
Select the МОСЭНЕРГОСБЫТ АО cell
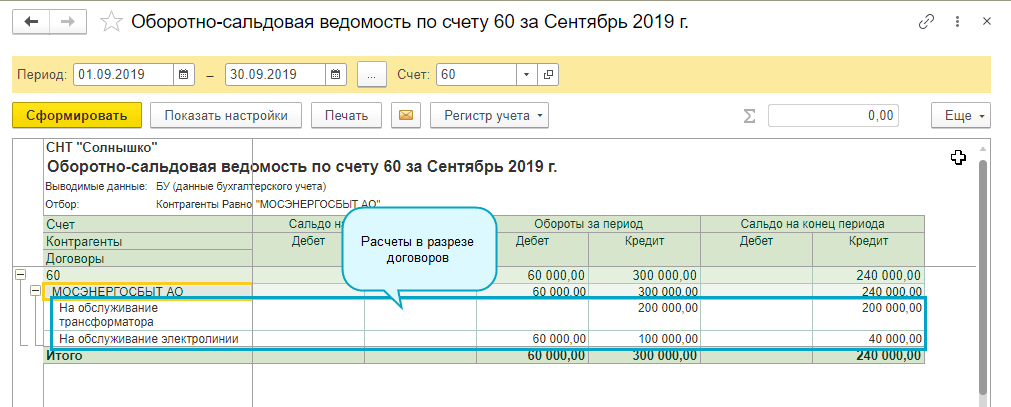(x=147, y=292)
